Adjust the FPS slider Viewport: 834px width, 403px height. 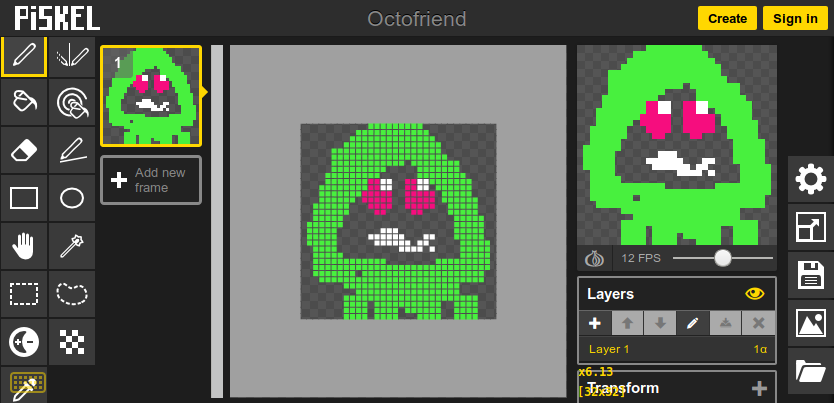click(x=722, y=258)
